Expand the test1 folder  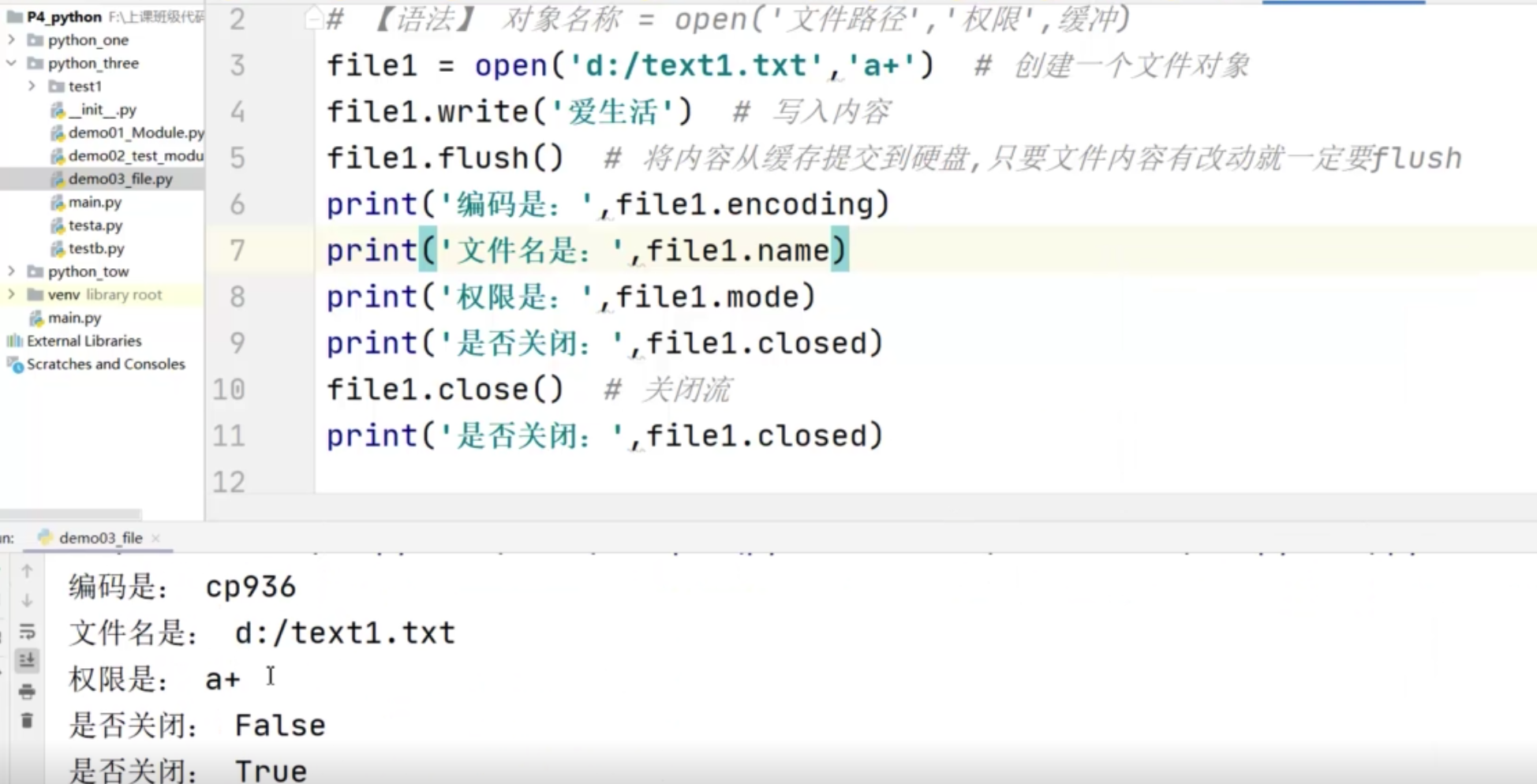coord(32,86)
